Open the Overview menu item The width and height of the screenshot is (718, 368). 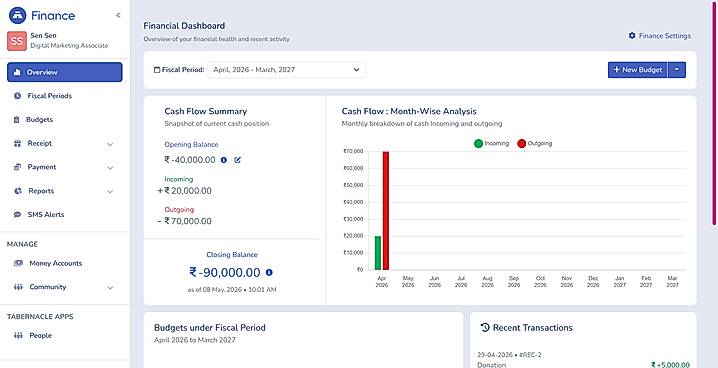pyautogui.click(x=65, y=72)
